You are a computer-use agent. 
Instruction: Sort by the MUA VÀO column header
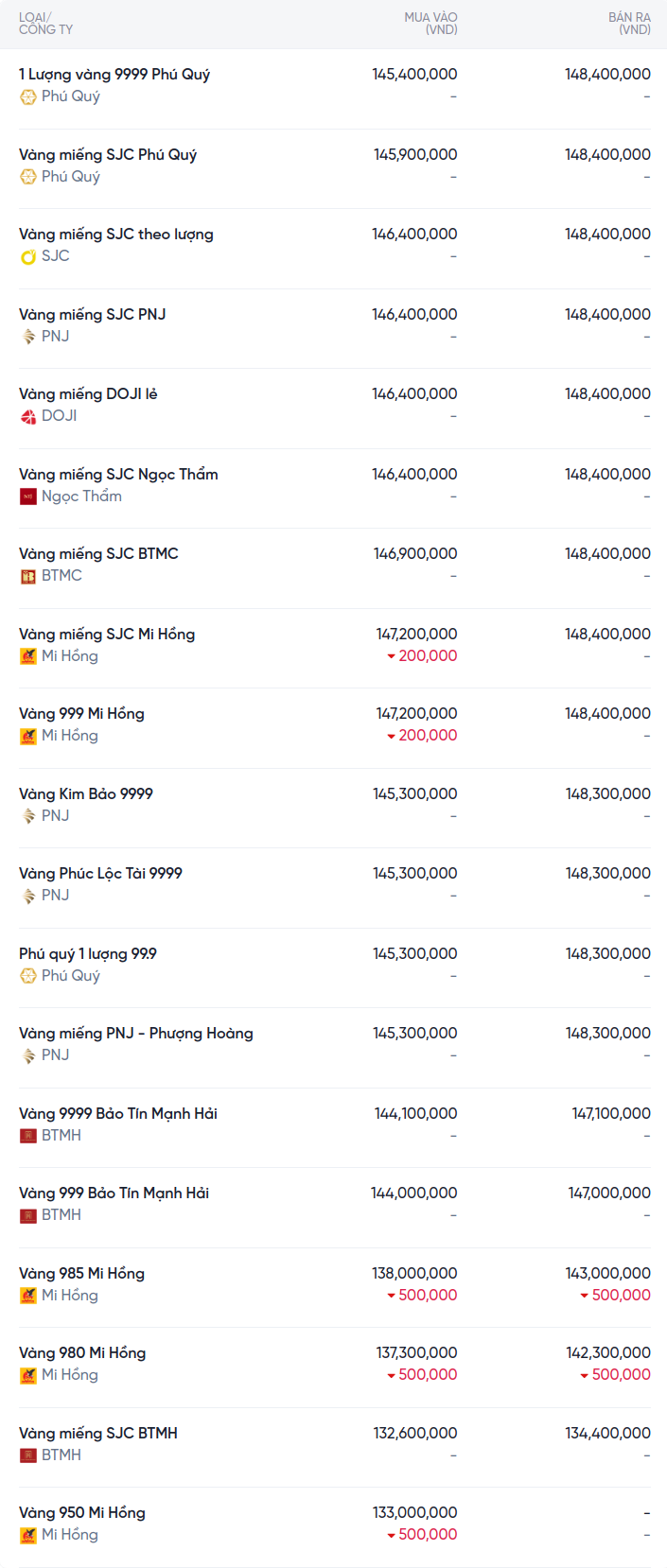[x=430, y=24]
